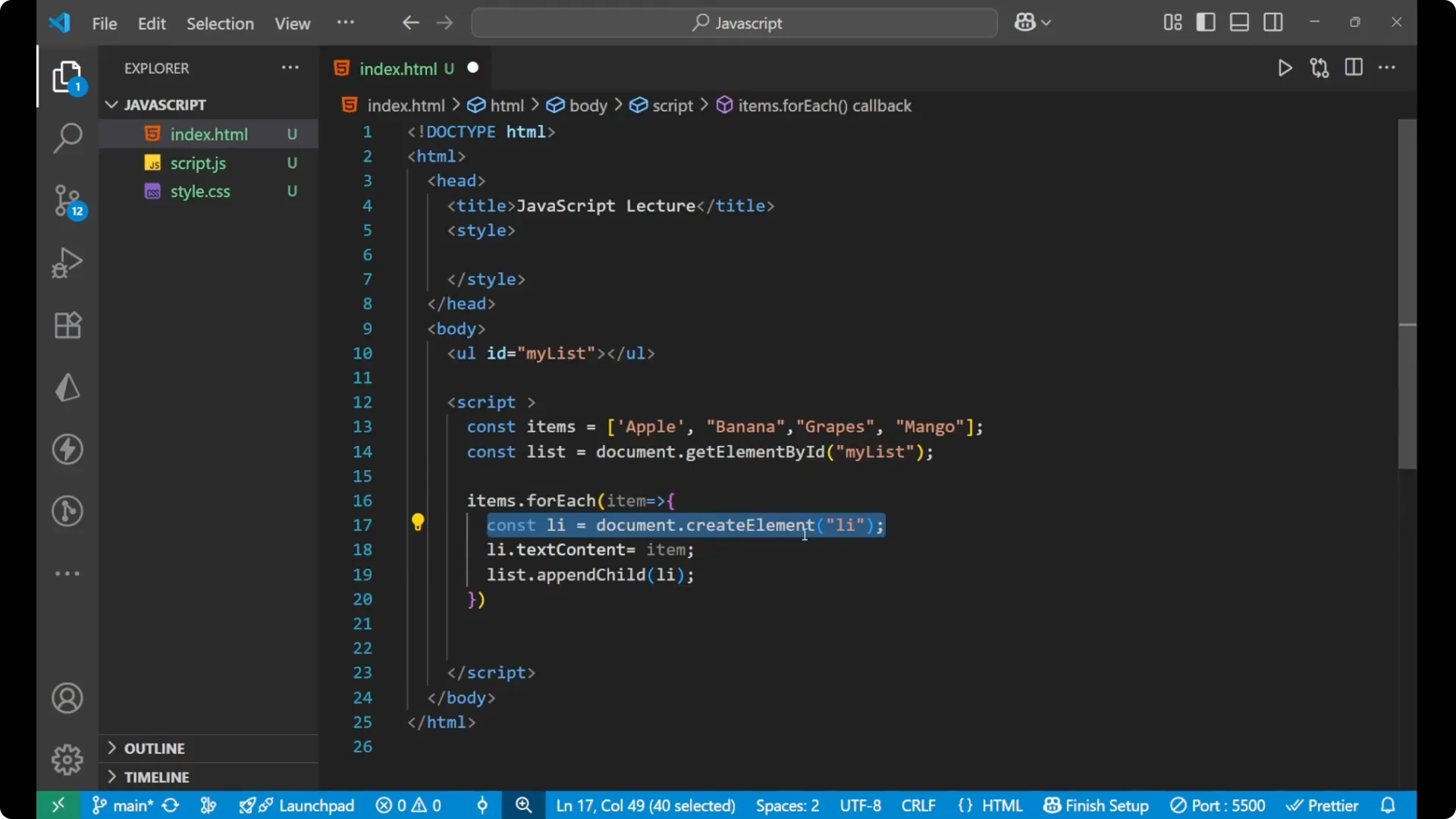Switch to the index.html editor tab
Screen dimensions: 1456x819
pyautogui.click(x=398, y=68)
